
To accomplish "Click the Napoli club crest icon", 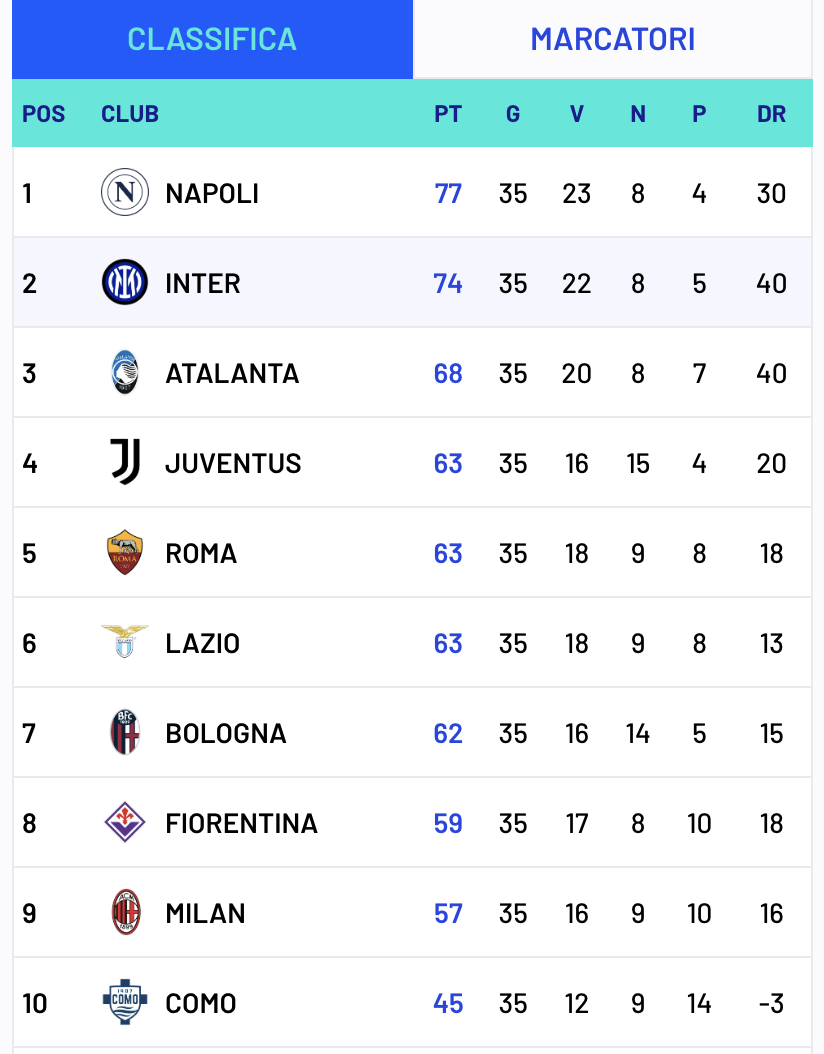I will click(x=125, y=192).
